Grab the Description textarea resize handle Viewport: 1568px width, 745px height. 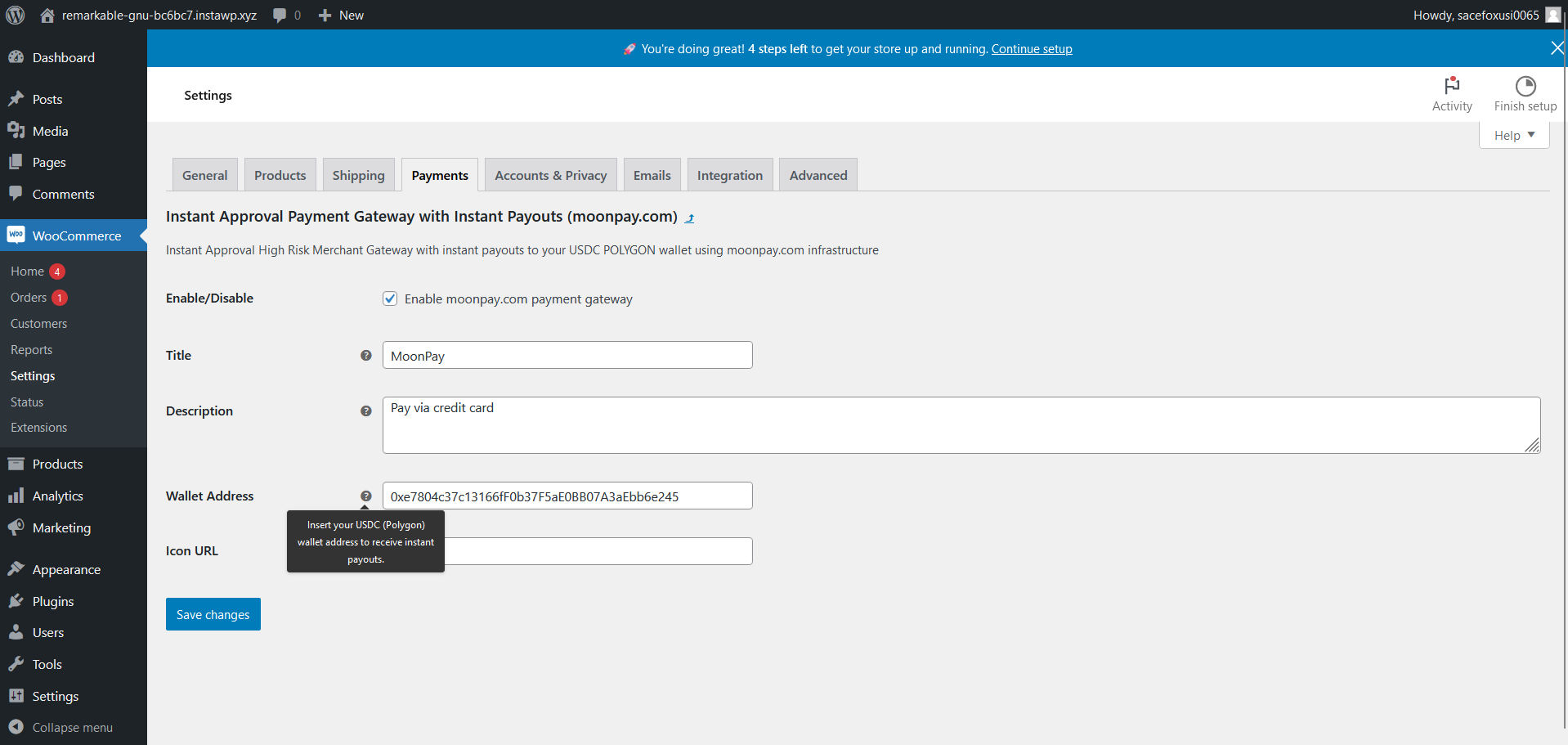[x=1533, y=446]
